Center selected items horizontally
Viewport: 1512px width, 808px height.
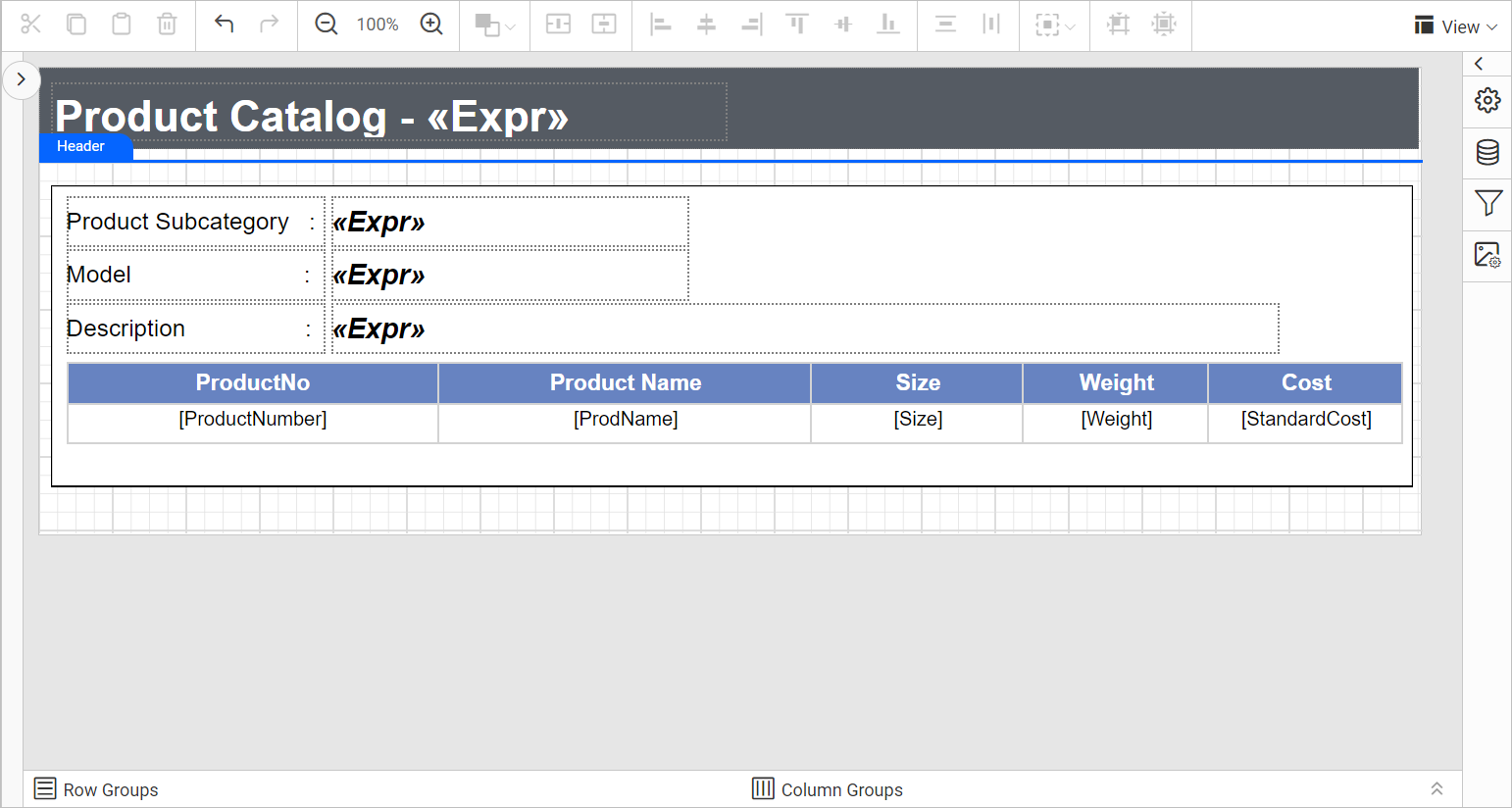[558, 24]
